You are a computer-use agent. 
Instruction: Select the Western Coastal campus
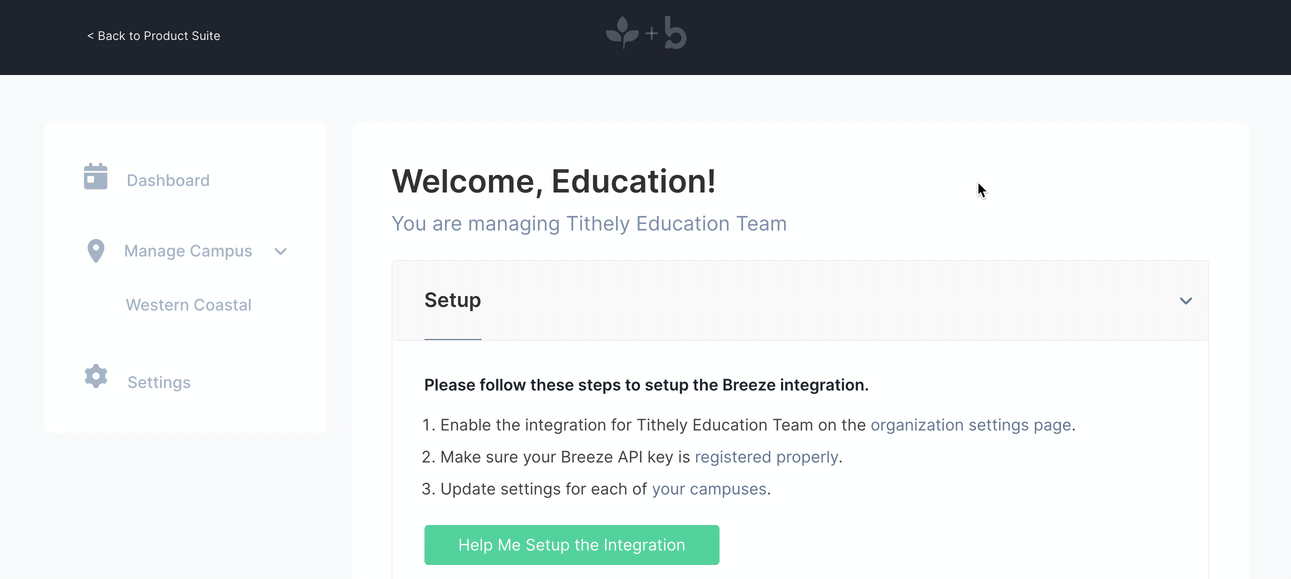[x=188, y=305]
